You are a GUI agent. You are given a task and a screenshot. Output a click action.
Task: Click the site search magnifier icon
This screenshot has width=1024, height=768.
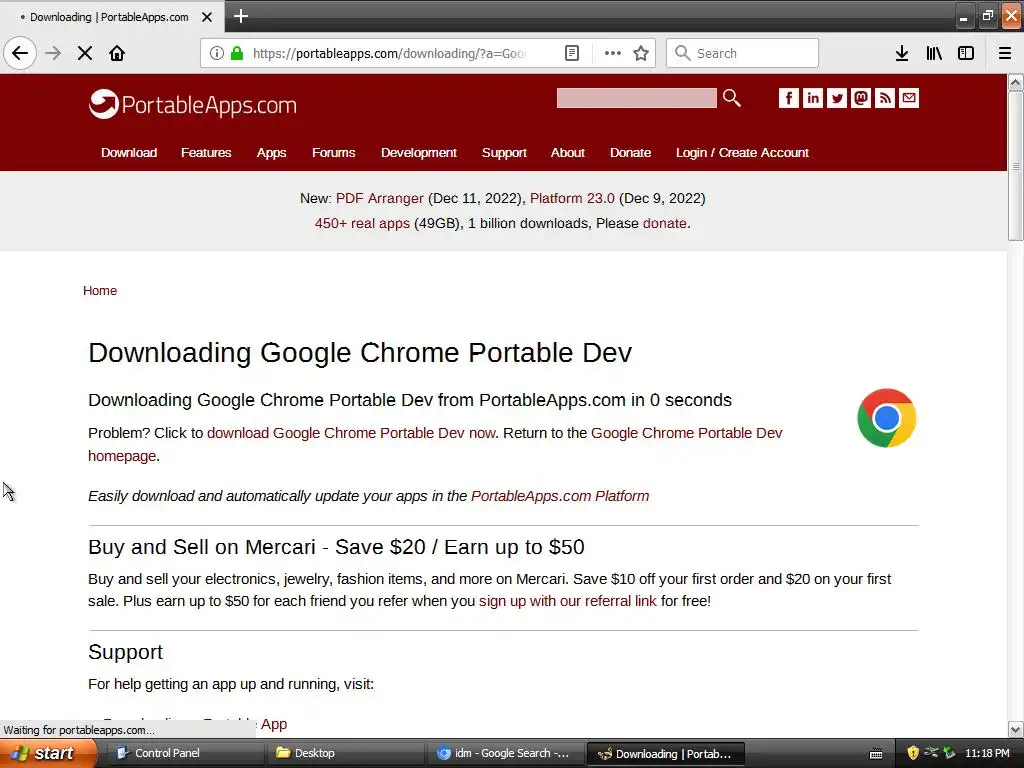pyautogui.click(x=731, y=98)
